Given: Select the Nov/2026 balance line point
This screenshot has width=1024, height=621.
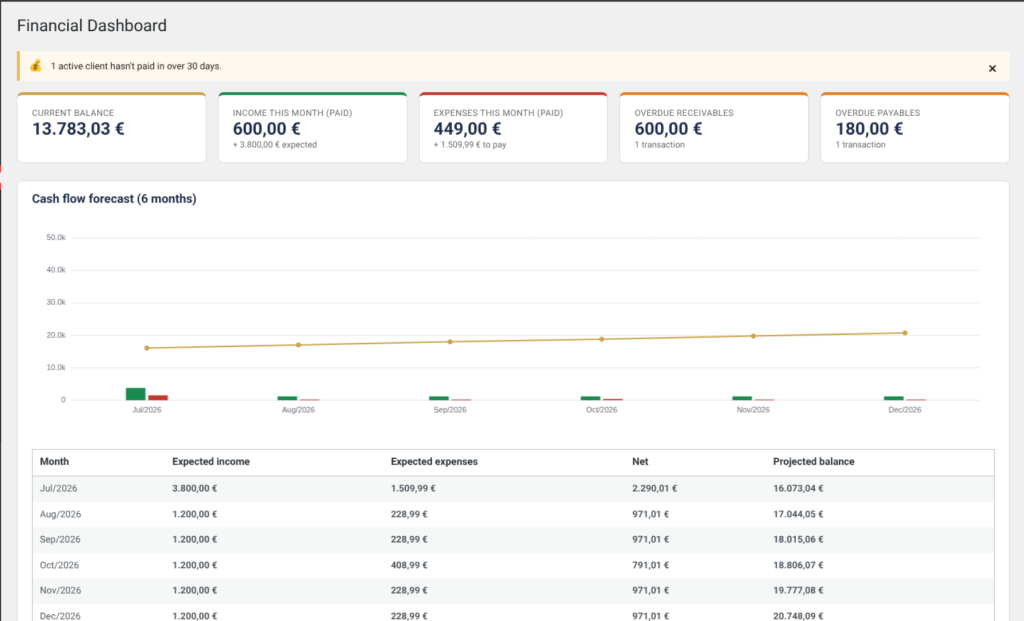Looking at the screenshot, I should coord(753,336).
